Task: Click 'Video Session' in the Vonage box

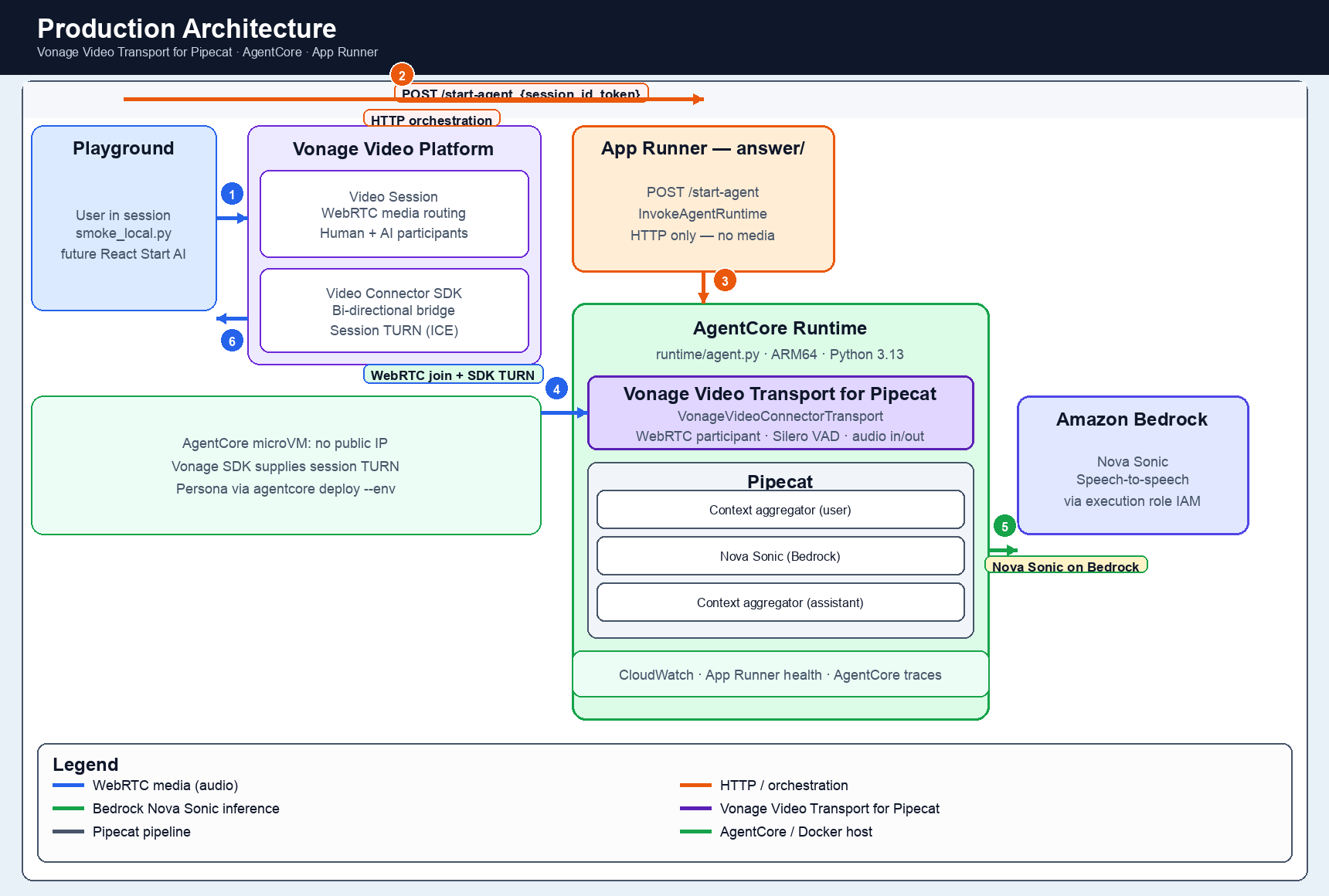Action: pyautogui.click(x=393, y=197)
